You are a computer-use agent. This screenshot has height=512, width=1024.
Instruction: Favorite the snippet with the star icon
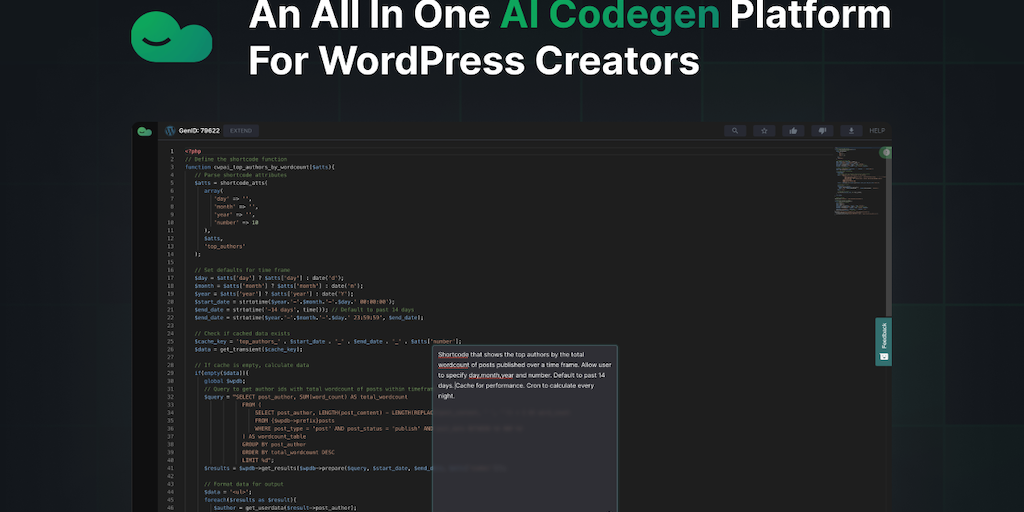pos(764,131)
